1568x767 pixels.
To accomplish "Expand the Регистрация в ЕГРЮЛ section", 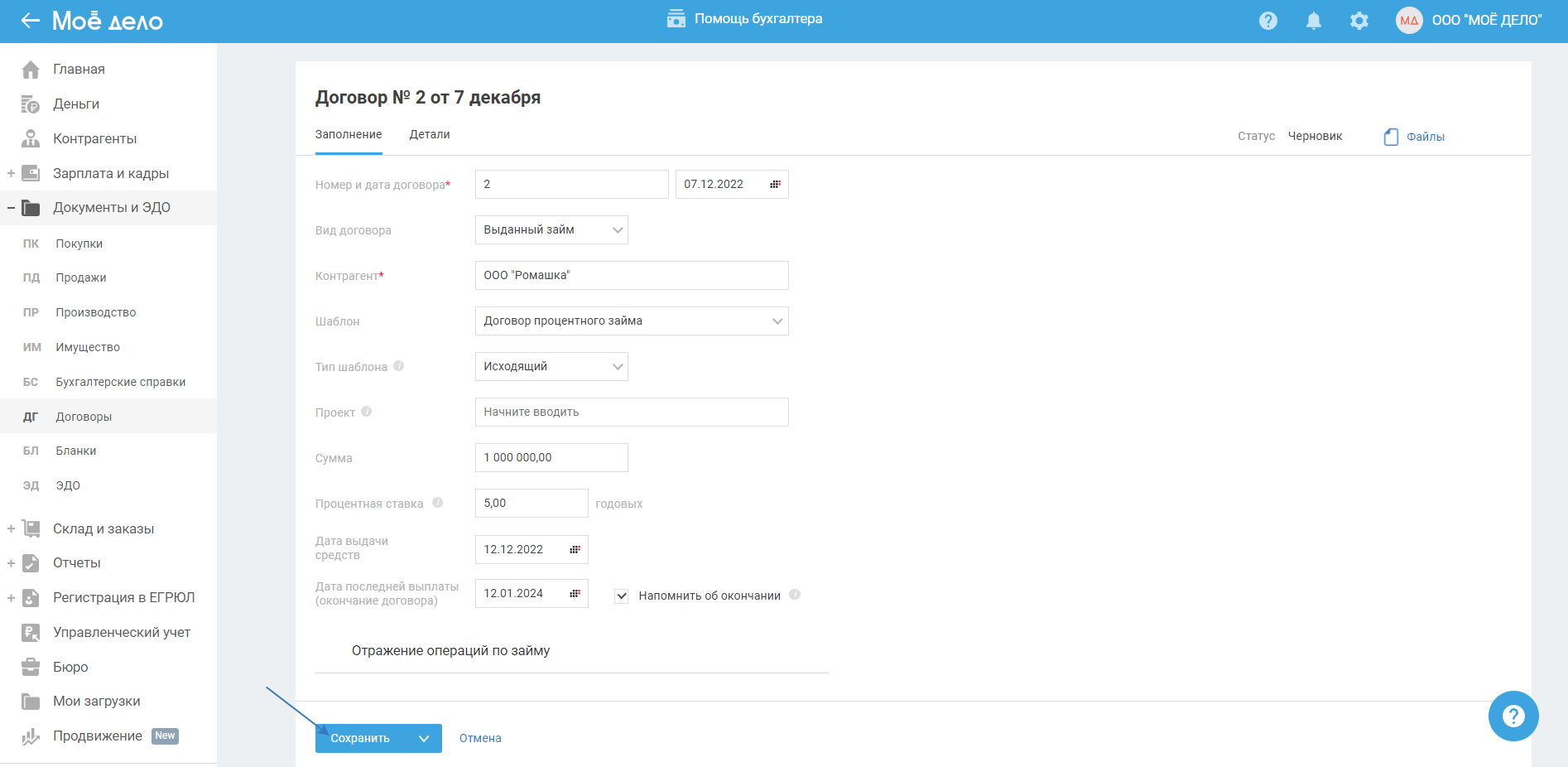I will 11,598.
